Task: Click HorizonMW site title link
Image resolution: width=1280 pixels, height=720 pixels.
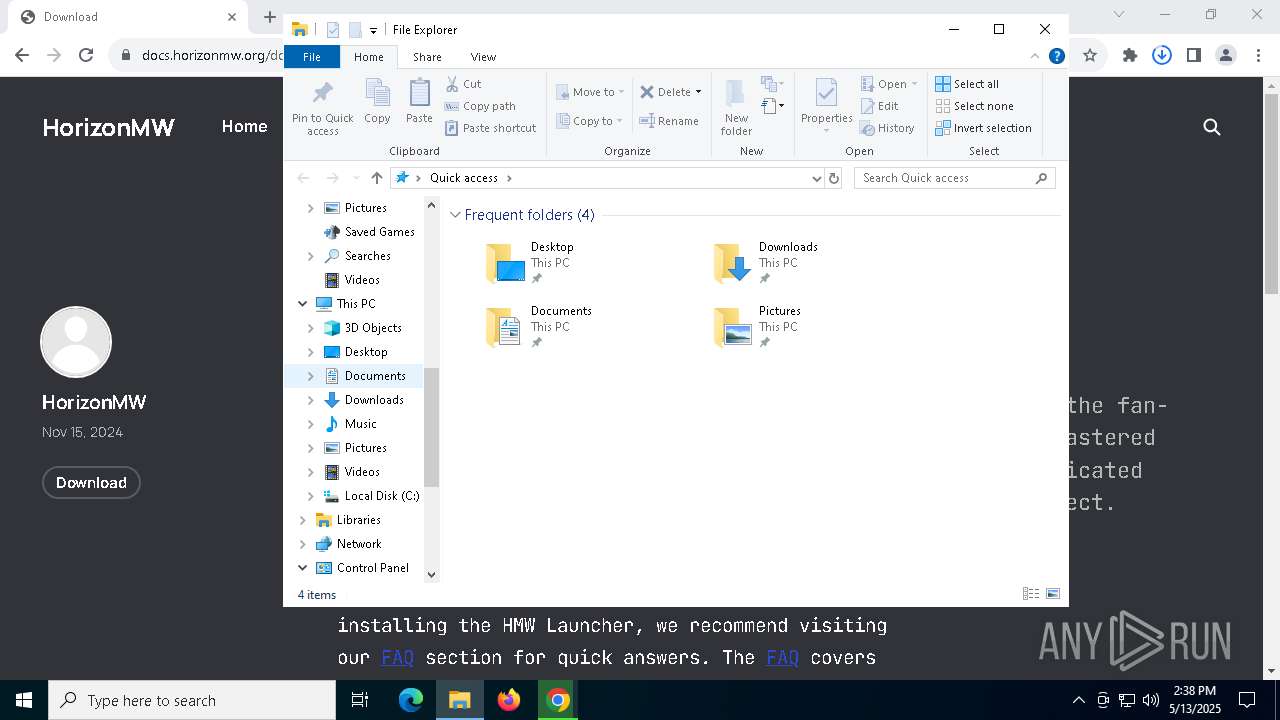Action: (108, 127)
